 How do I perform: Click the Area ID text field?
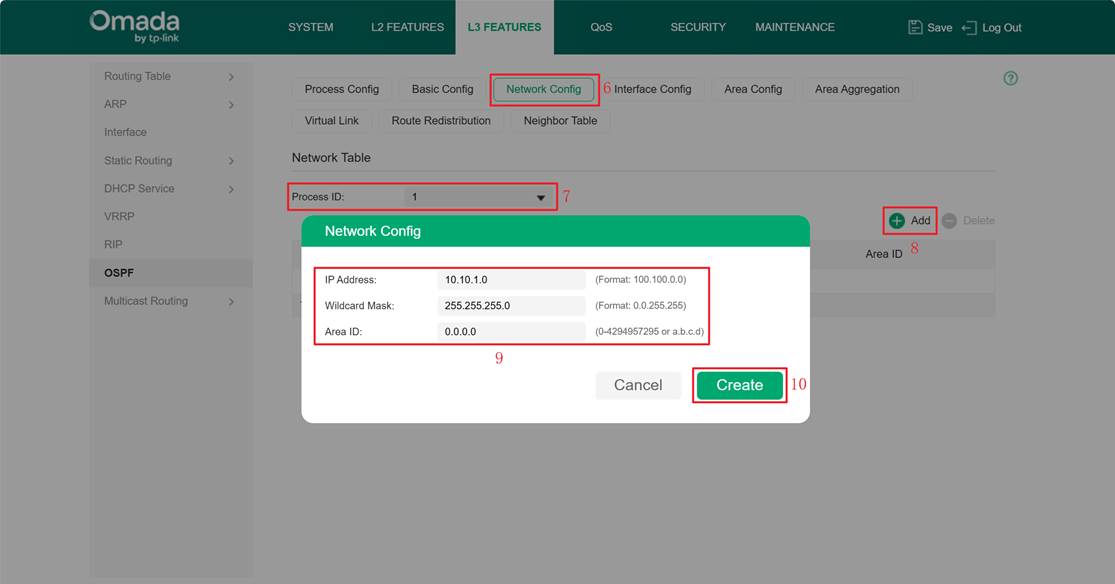[511, 332]
